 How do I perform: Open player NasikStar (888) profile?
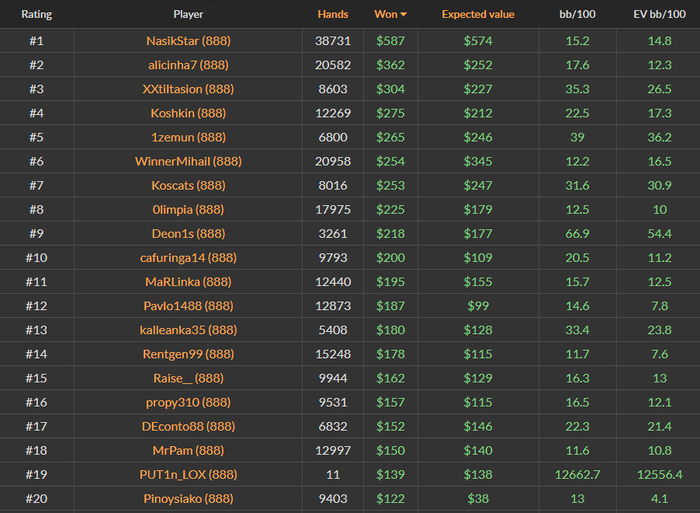point(188,41)
